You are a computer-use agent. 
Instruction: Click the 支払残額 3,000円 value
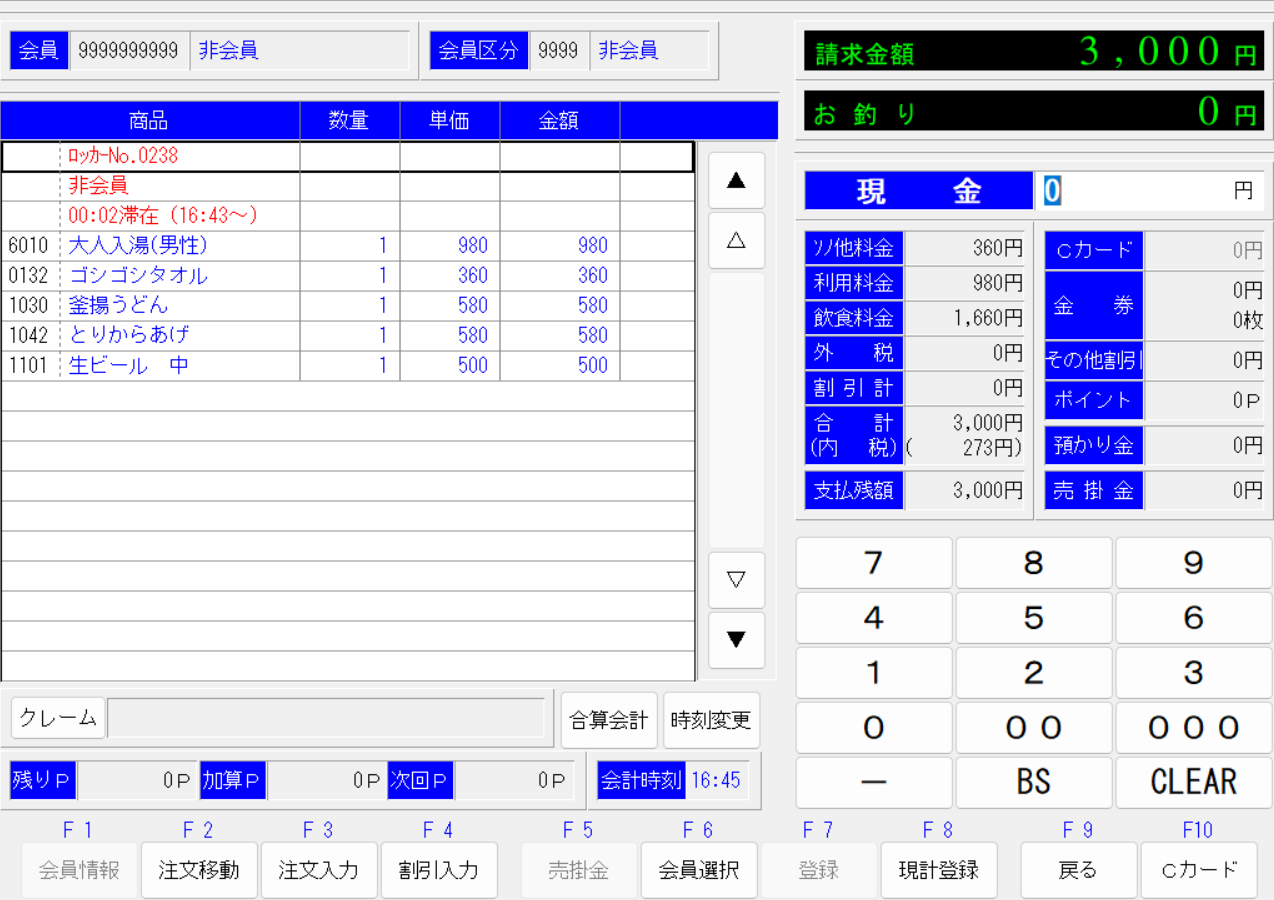pos(965,491)
